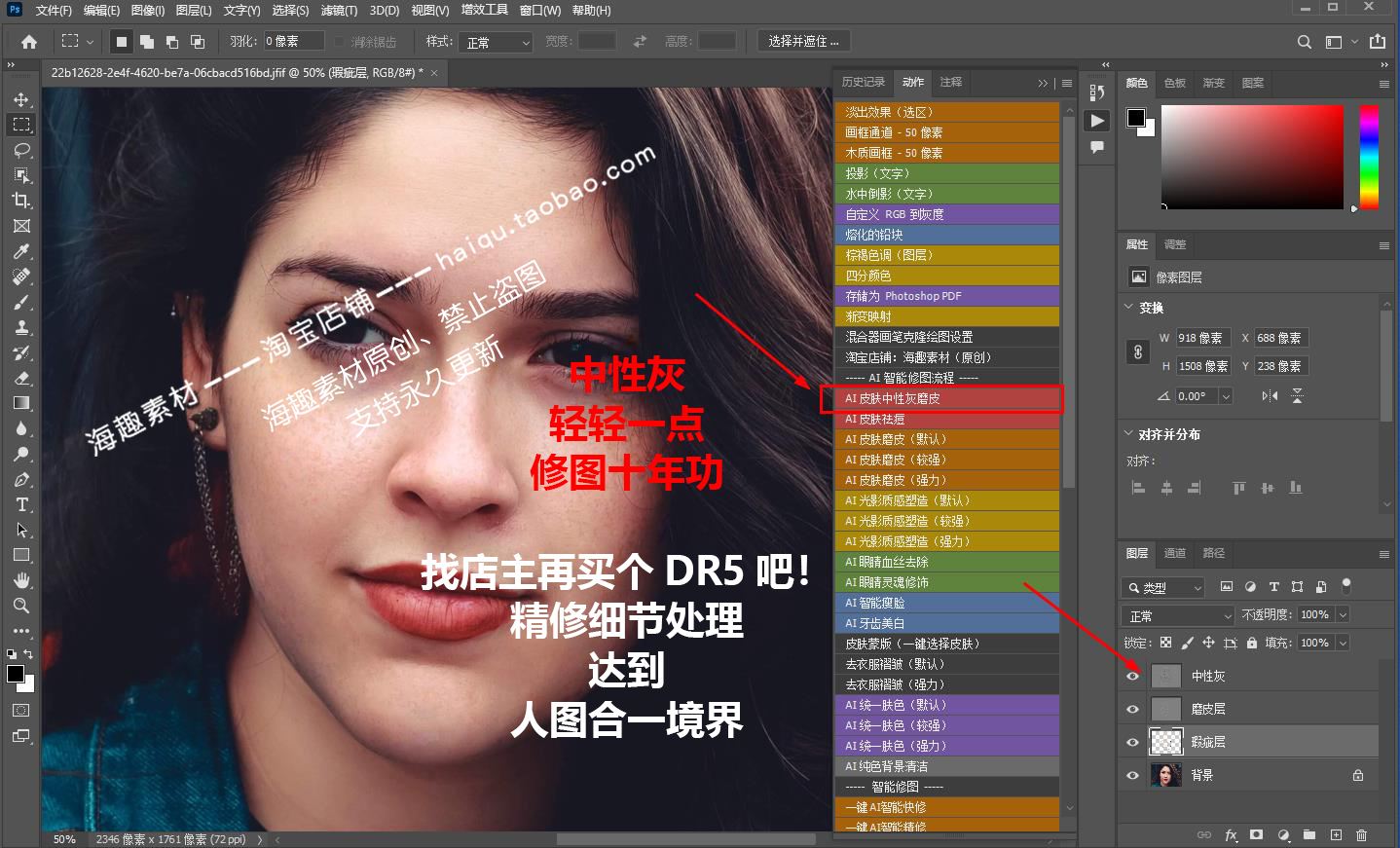Open the 填充 fill dropdown arrow
This screenshot has height=848, width=1400.
(1343, 643)
